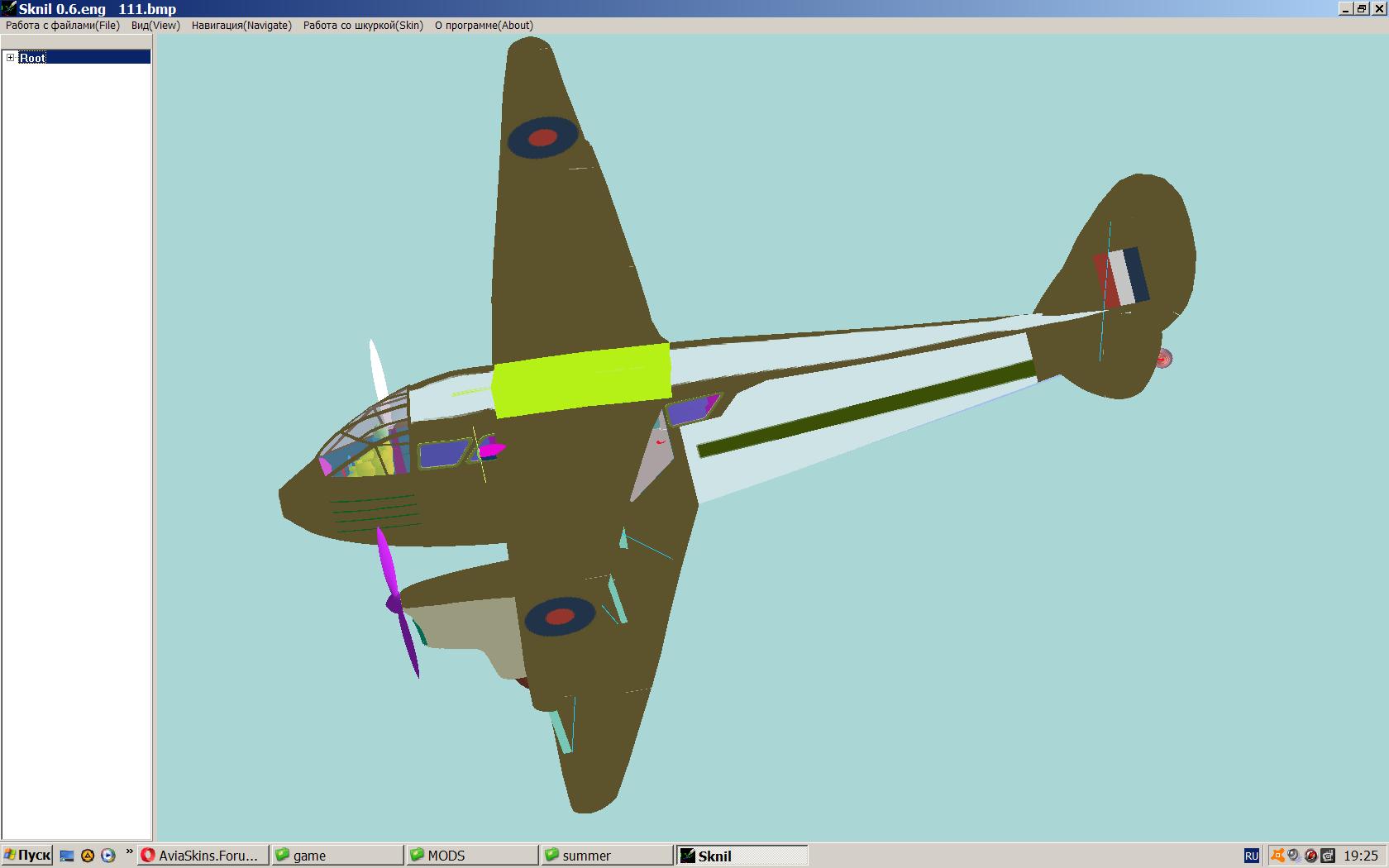Click the red round tray icon
The height and width of the screenshot is (868, 1389).
(x=1310, y=856)
